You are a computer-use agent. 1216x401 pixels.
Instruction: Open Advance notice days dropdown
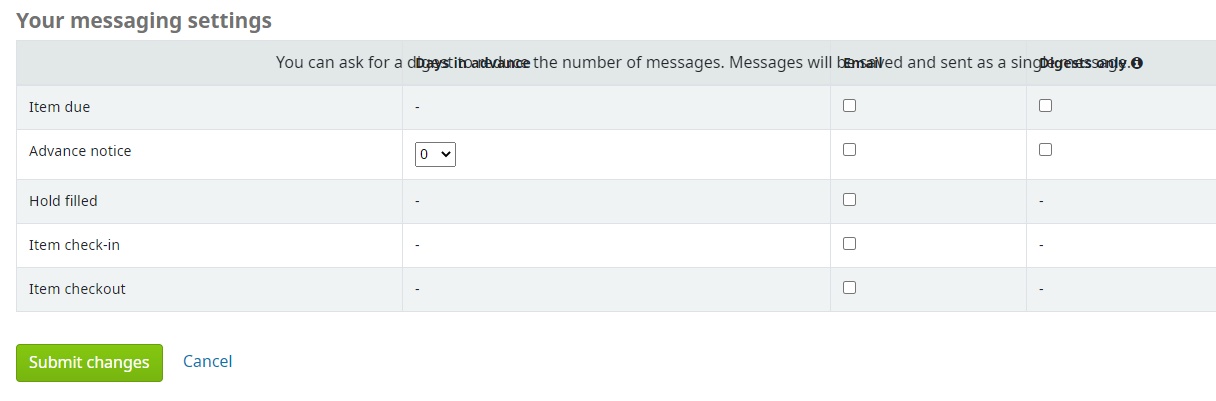[435, 154]
